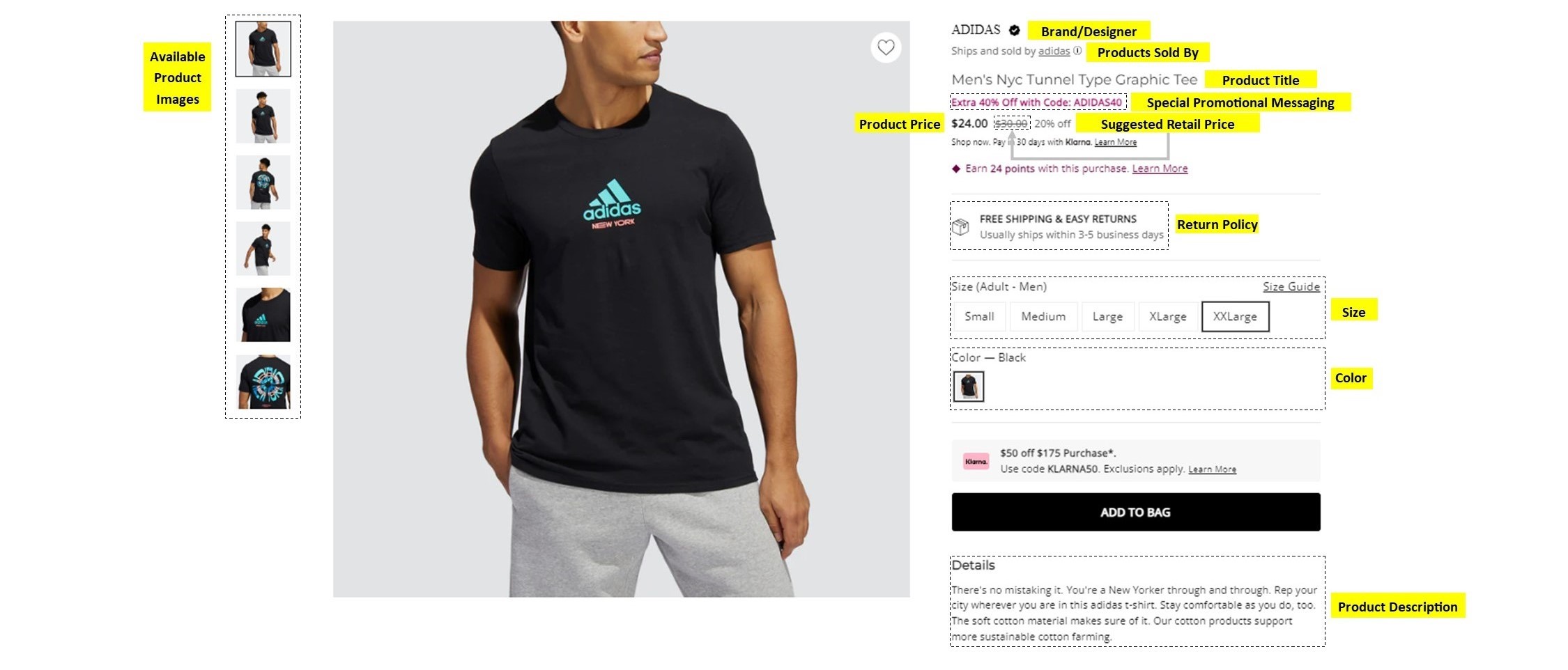This screenshot has width=1568, height=670.
Task: Click the pink Klarna logo badge
Action: point(976,461)
